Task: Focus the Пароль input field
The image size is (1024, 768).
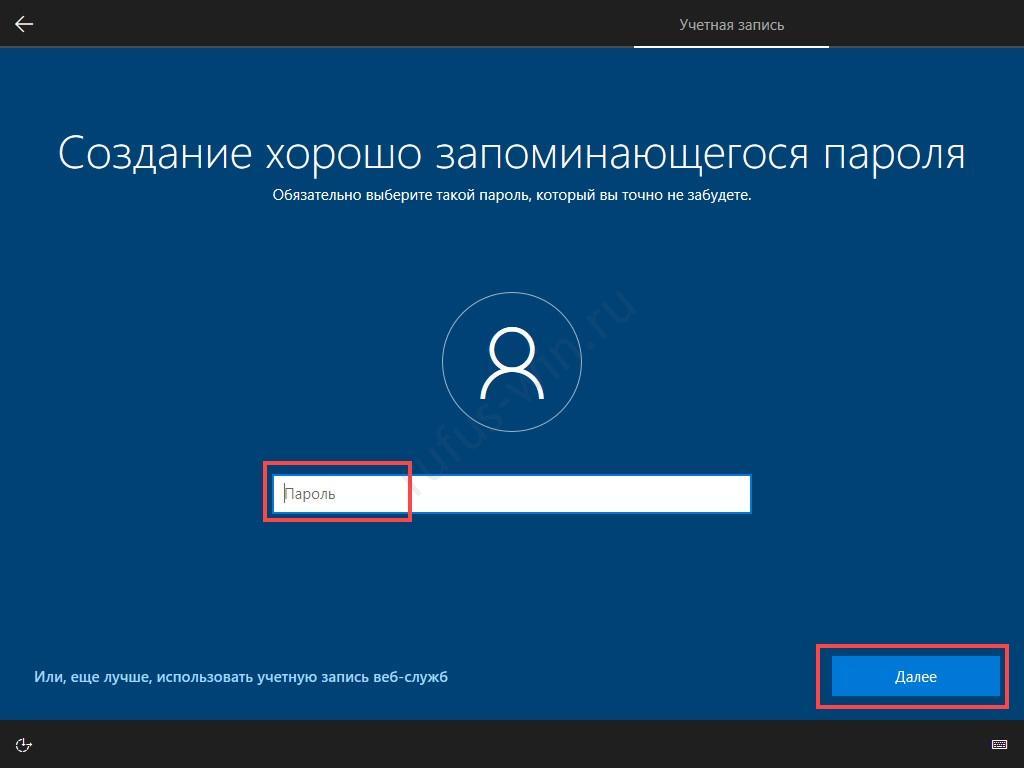Action: 511,494
